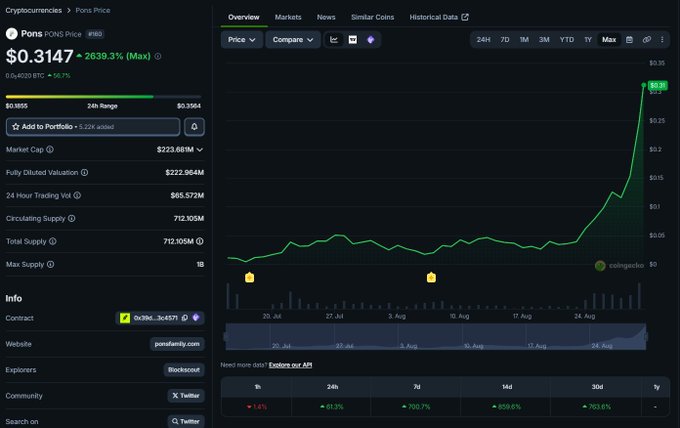Click the yellow event marker near 20. Jul
680x428 pixels.
point(249,278)
